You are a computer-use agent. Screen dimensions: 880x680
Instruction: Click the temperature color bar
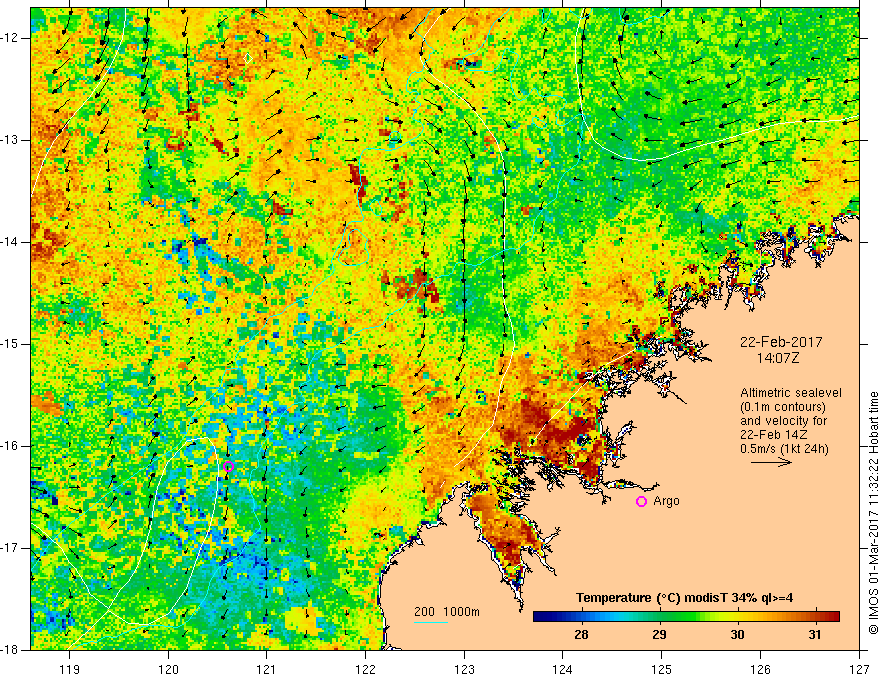686,617
